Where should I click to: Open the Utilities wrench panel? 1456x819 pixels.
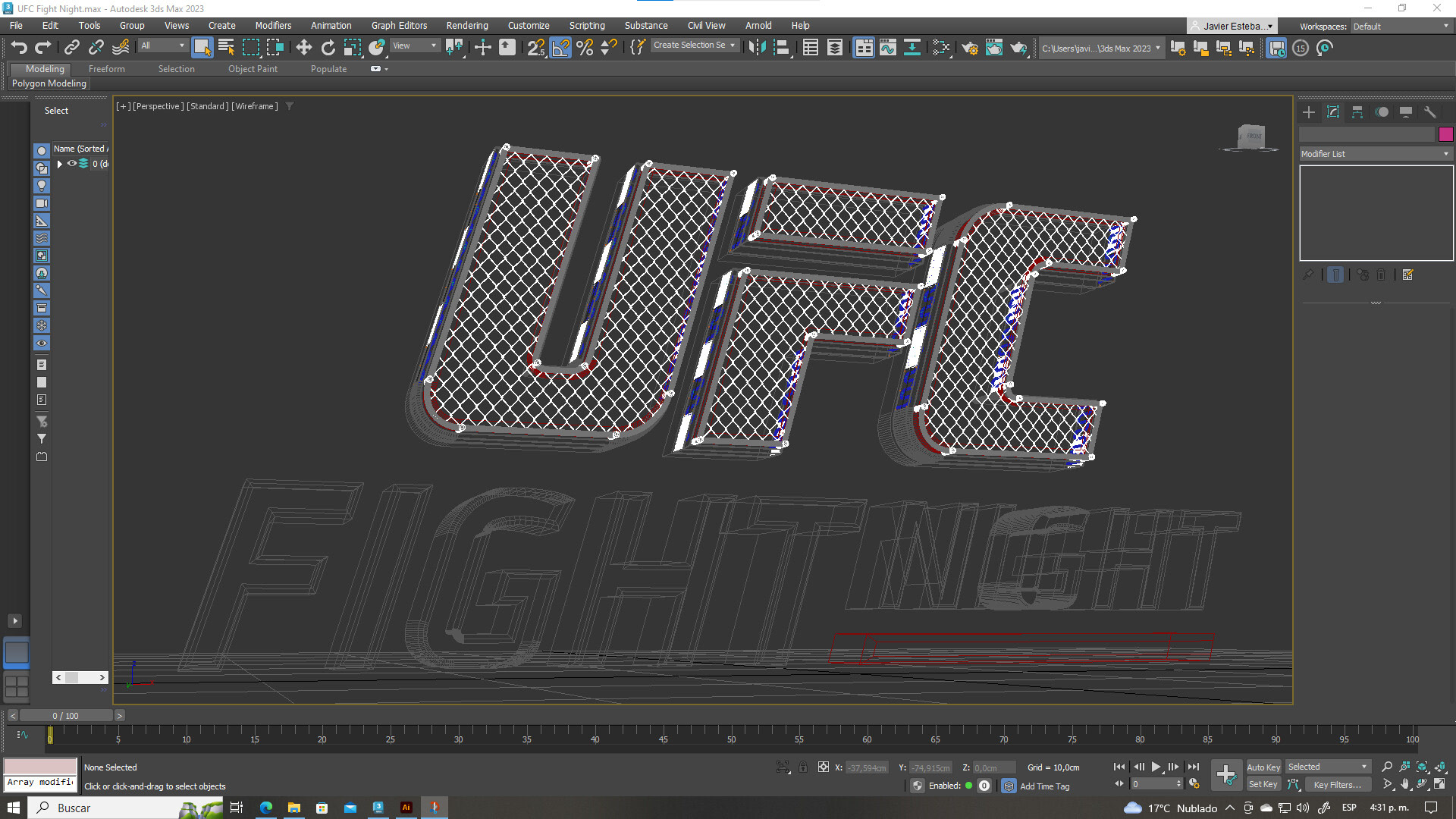point(1430,112)
